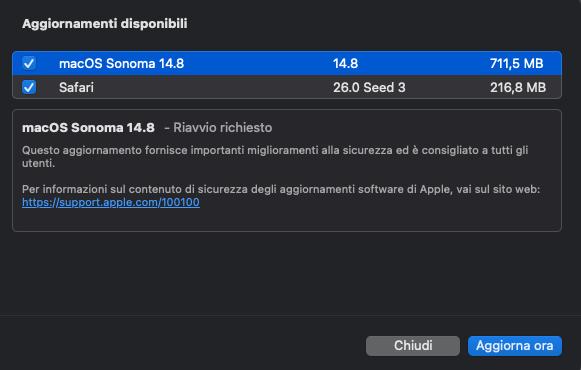Click blank area below the description box

tap(287, 273)
